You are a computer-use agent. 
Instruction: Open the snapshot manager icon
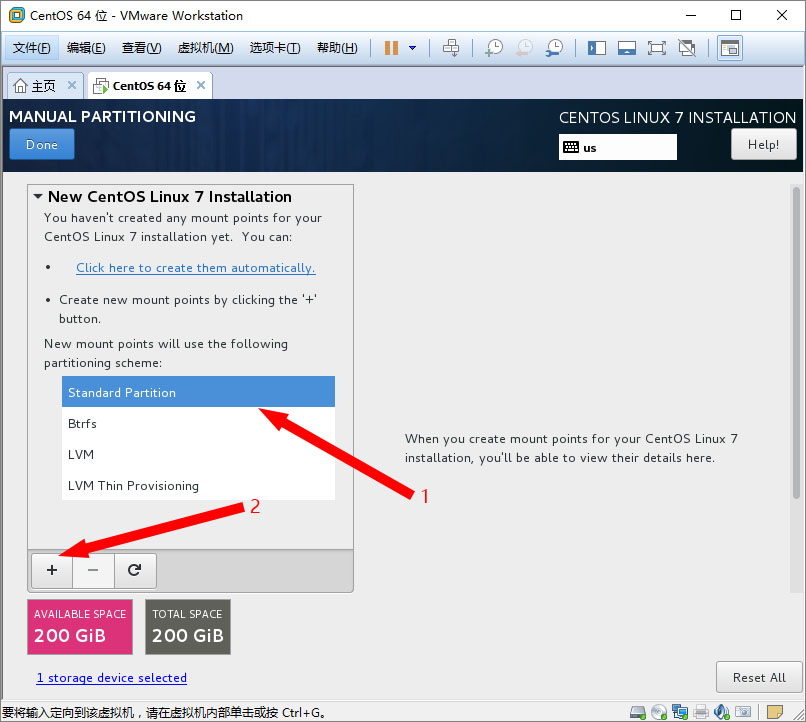[554, 48]
